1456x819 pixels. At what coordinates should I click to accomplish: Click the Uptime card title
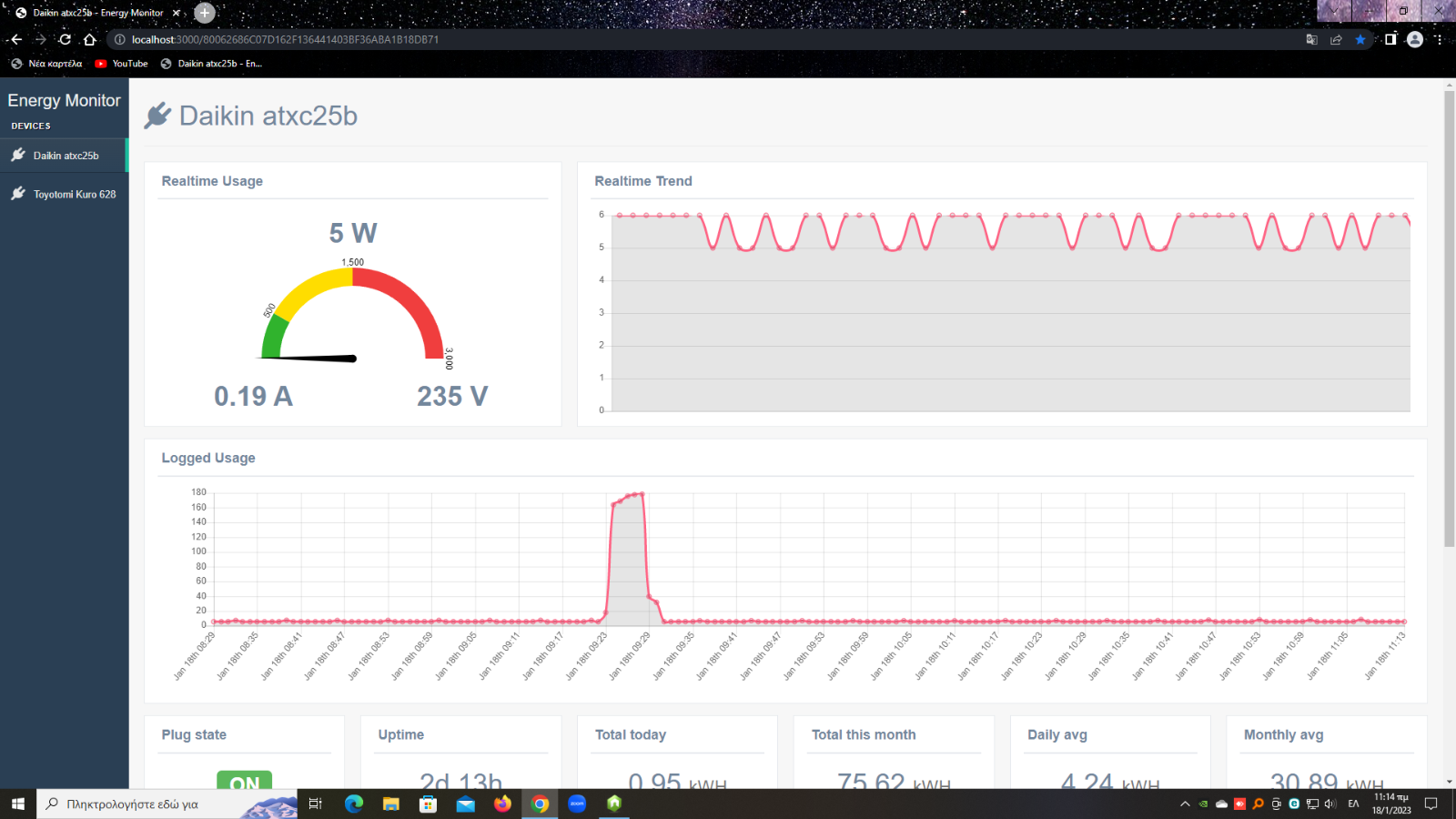401,734
